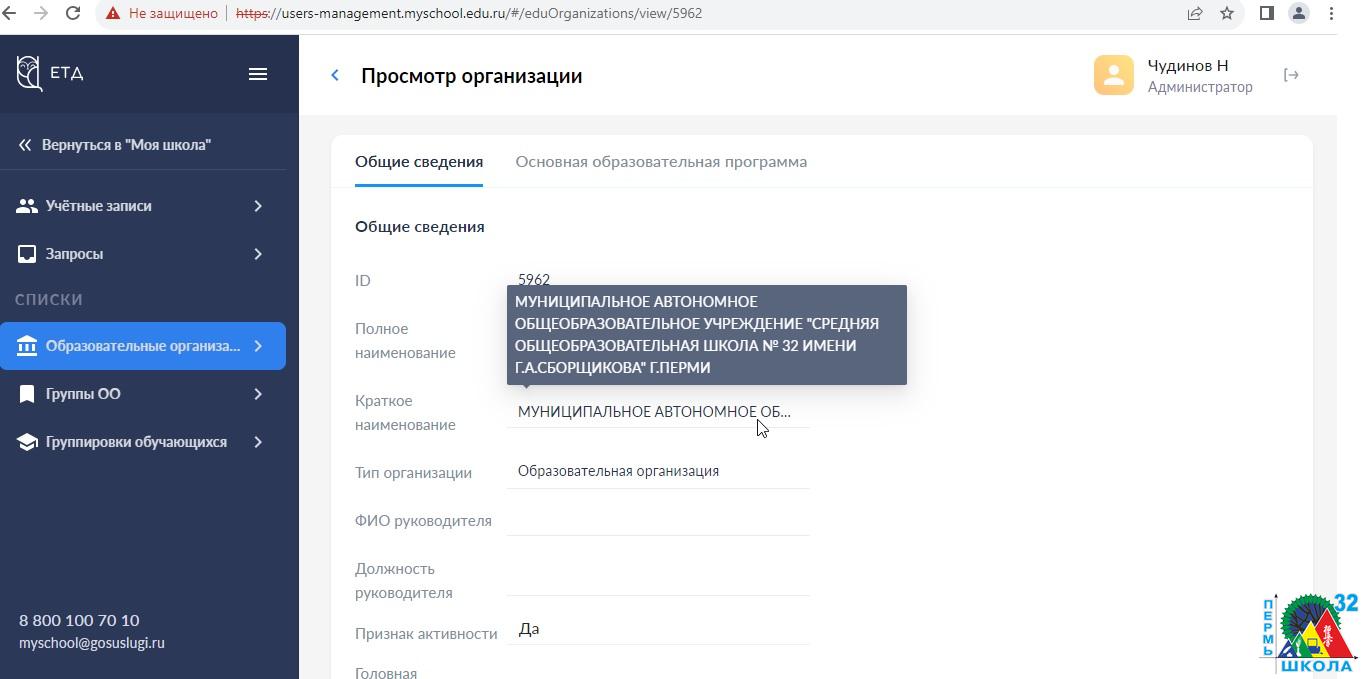1364x679 pixels.
Task: Click the Краткое наименование field
Action: (657, 412)
